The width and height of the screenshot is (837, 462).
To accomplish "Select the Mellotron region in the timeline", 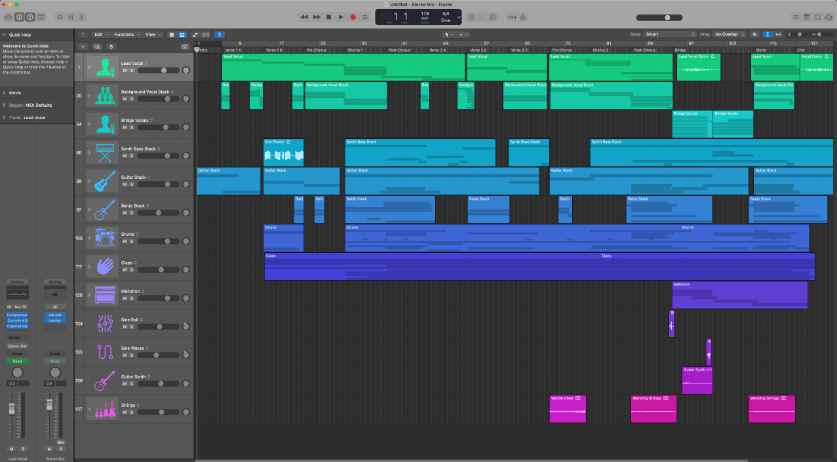I will (740, 295).
